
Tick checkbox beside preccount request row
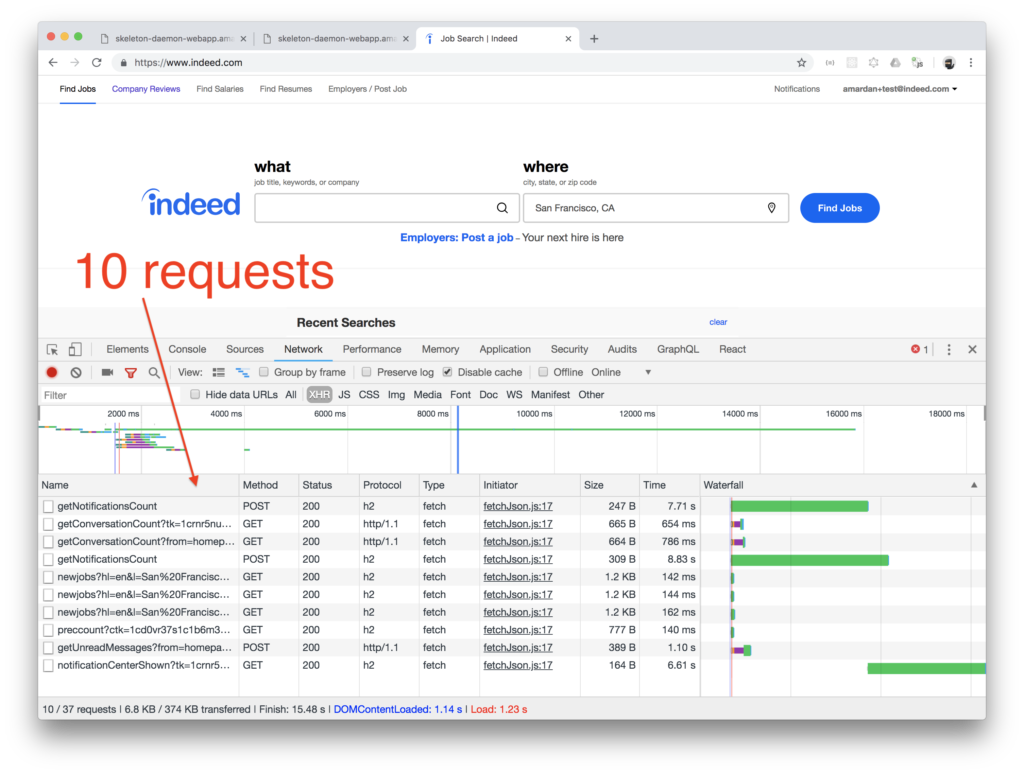[x=48, y=630]
